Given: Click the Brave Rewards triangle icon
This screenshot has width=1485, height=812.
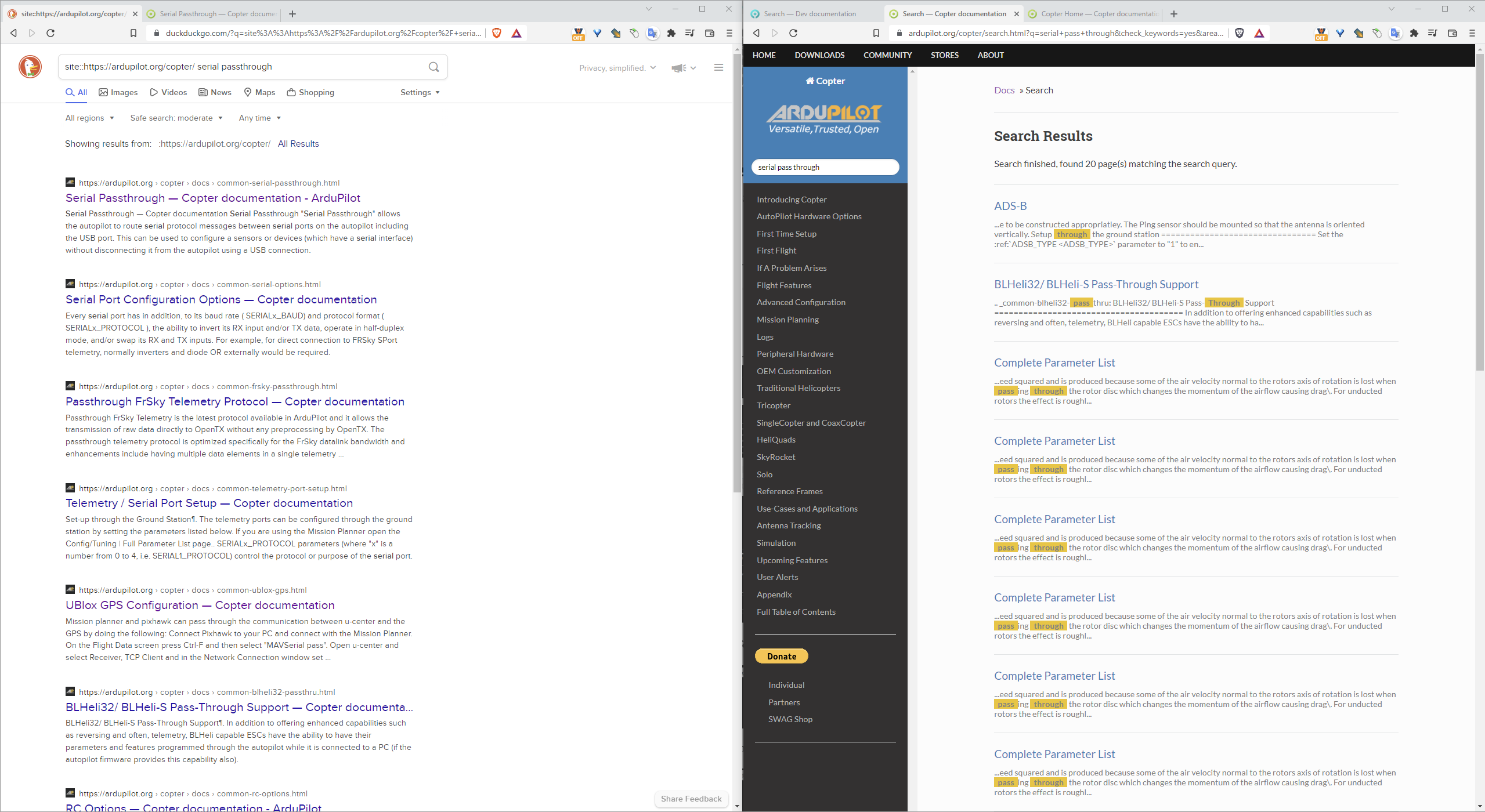Looking at the screenshot, I should [x=516, y=33].
